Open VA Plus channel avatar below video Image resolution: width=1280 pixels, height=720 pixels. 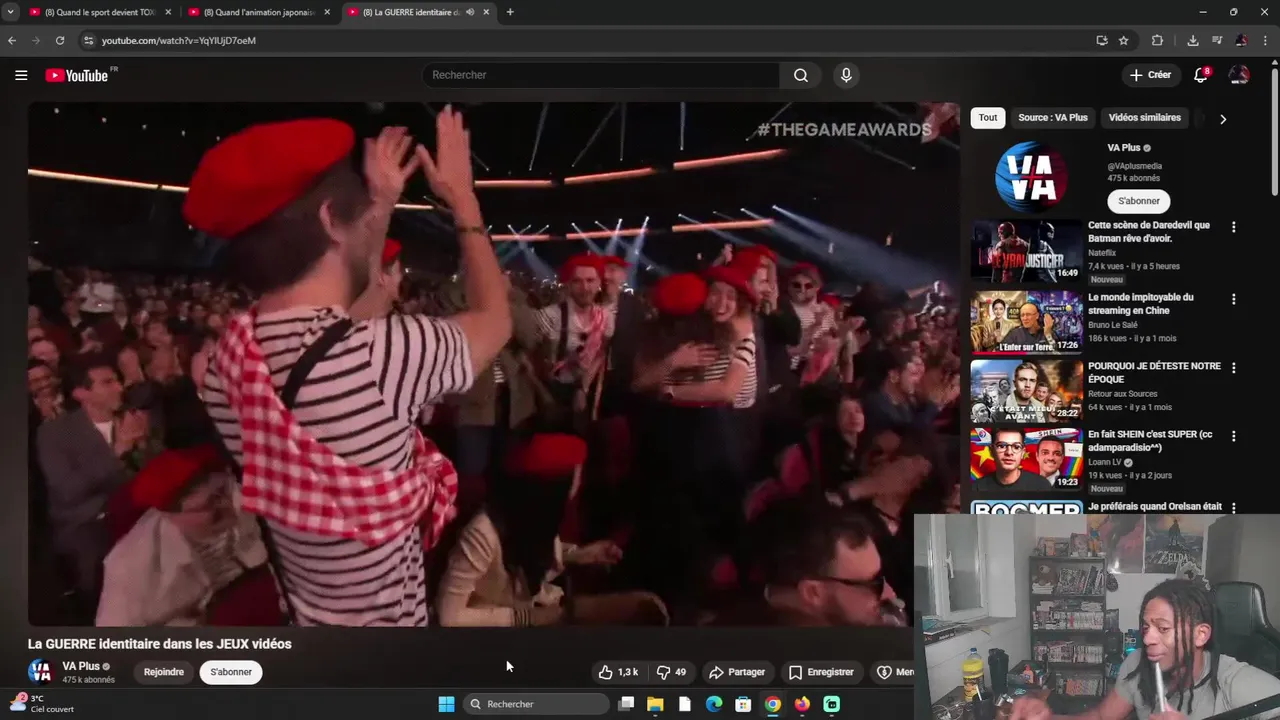(x=40, y=671)
